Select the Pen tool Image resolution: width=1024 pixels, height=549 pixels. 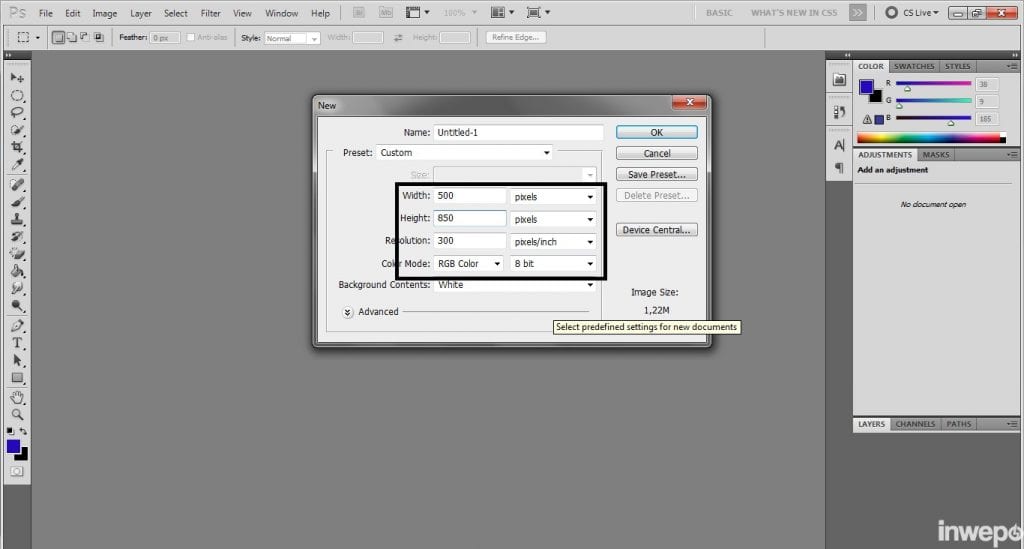[x=17, y=326]
